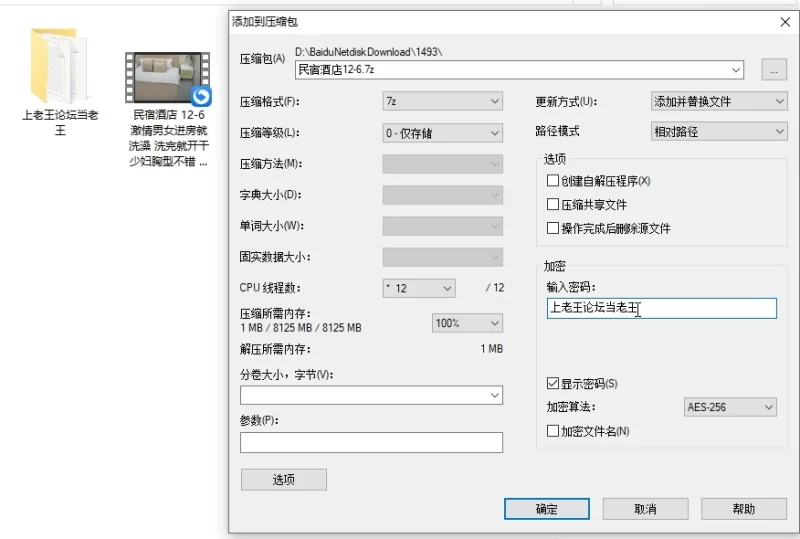
Task: Open the 路径模式 dropdown 相对路径
Action: [719, 132]
